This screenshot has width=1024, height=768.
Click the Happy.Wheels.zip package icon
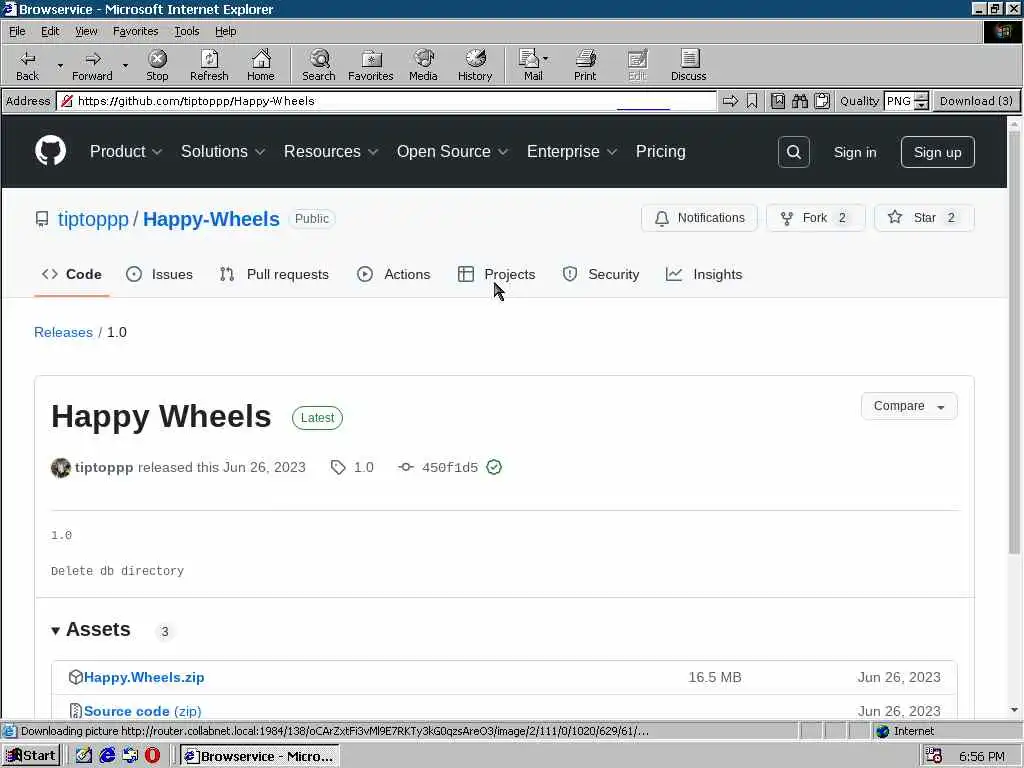pyautogui.click(x=75, y=677)
